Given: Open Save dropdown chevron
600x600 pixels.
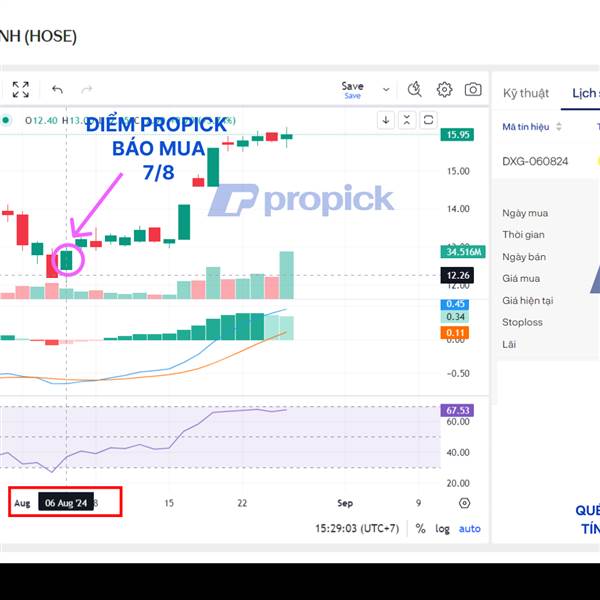Looking at the screenshot, I should tap(386, 90).
